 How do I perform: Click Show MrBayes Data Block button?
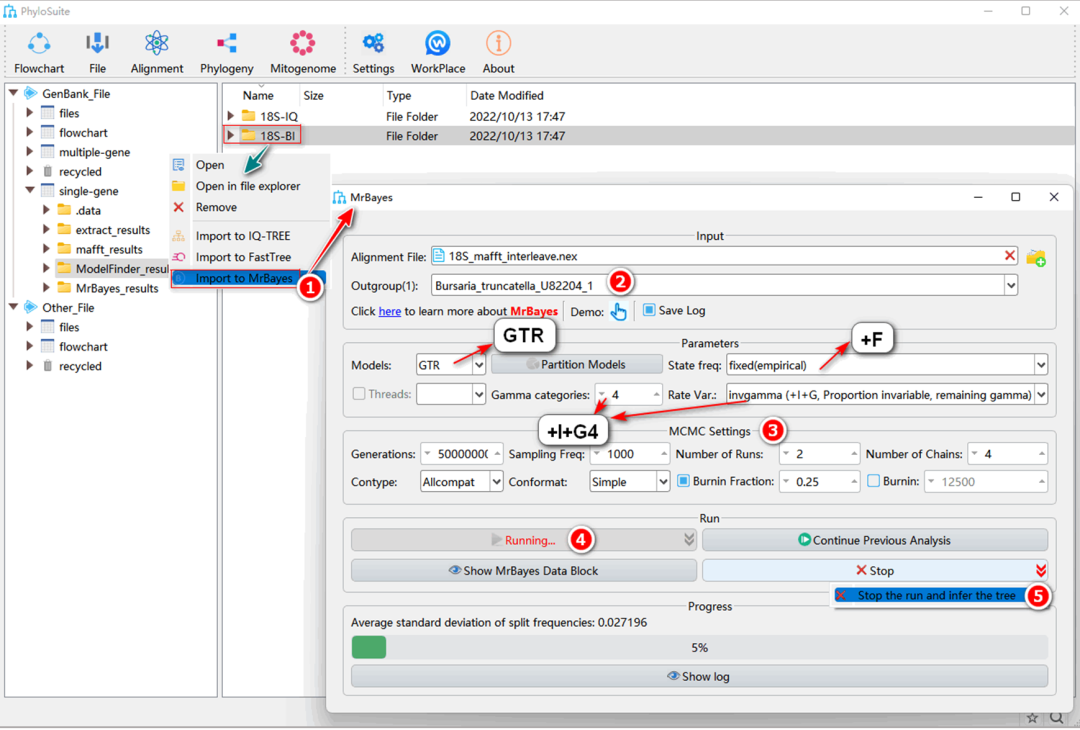coord(523,570)
